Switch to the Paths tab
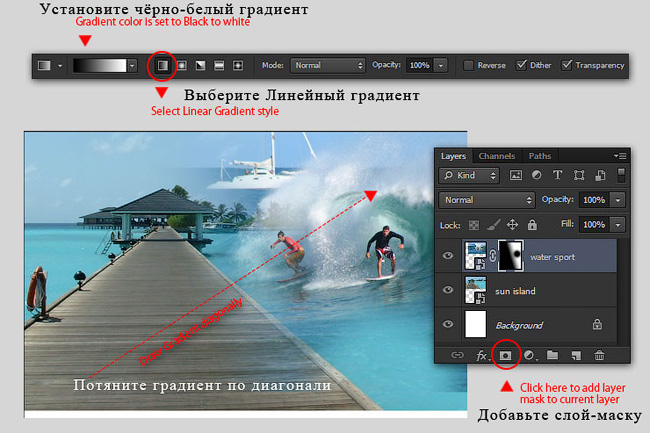 [x=540, y=156]
